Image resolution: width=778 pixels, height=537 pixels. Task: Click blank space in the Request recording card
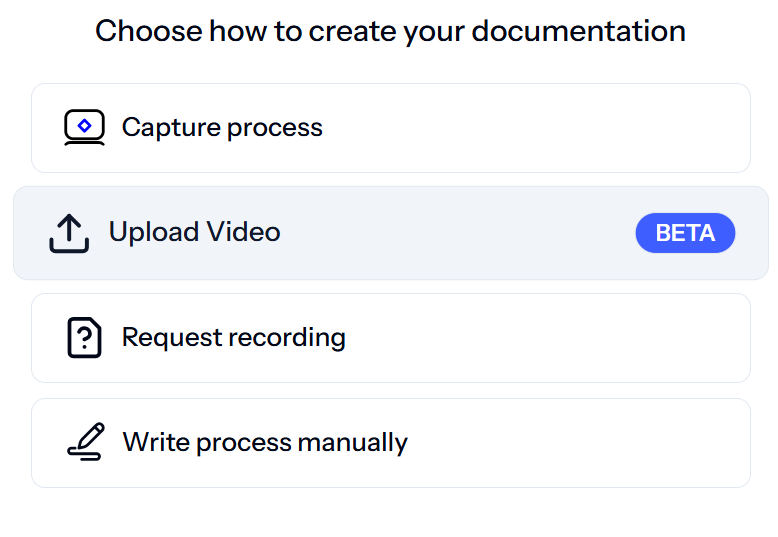tap(546, 338)
